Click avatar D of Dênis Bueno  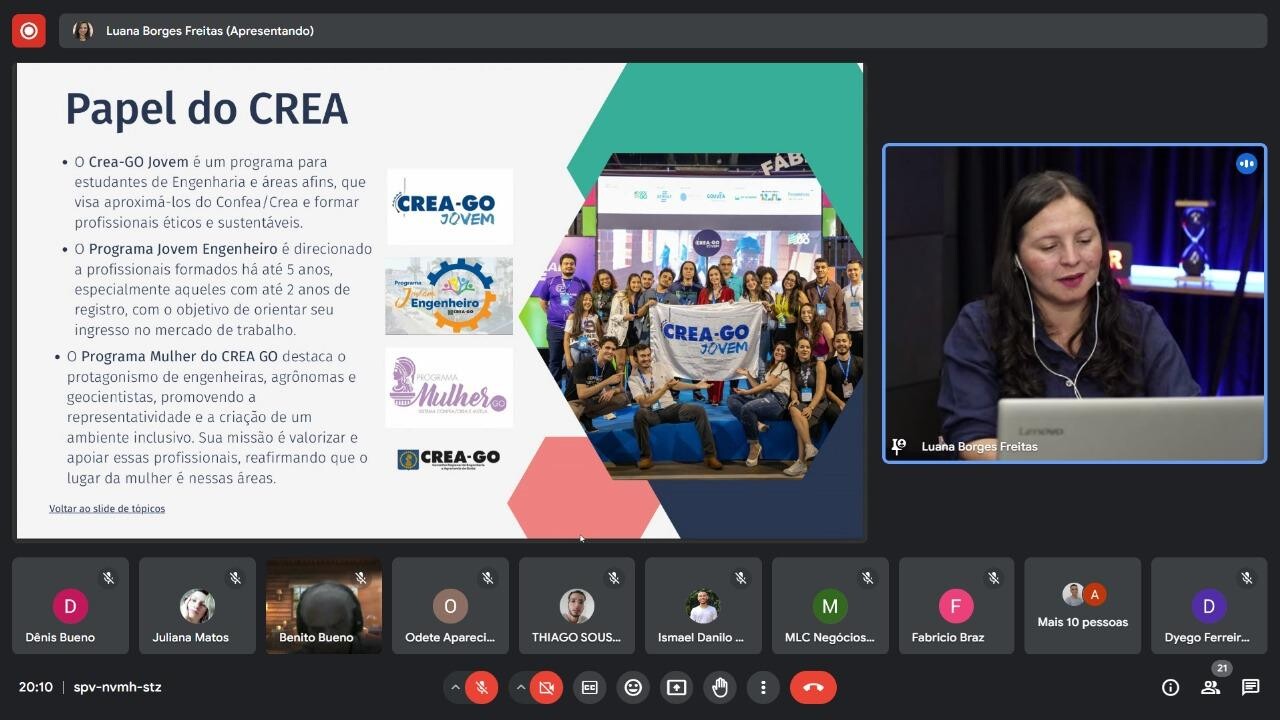(x=70, y=606)
